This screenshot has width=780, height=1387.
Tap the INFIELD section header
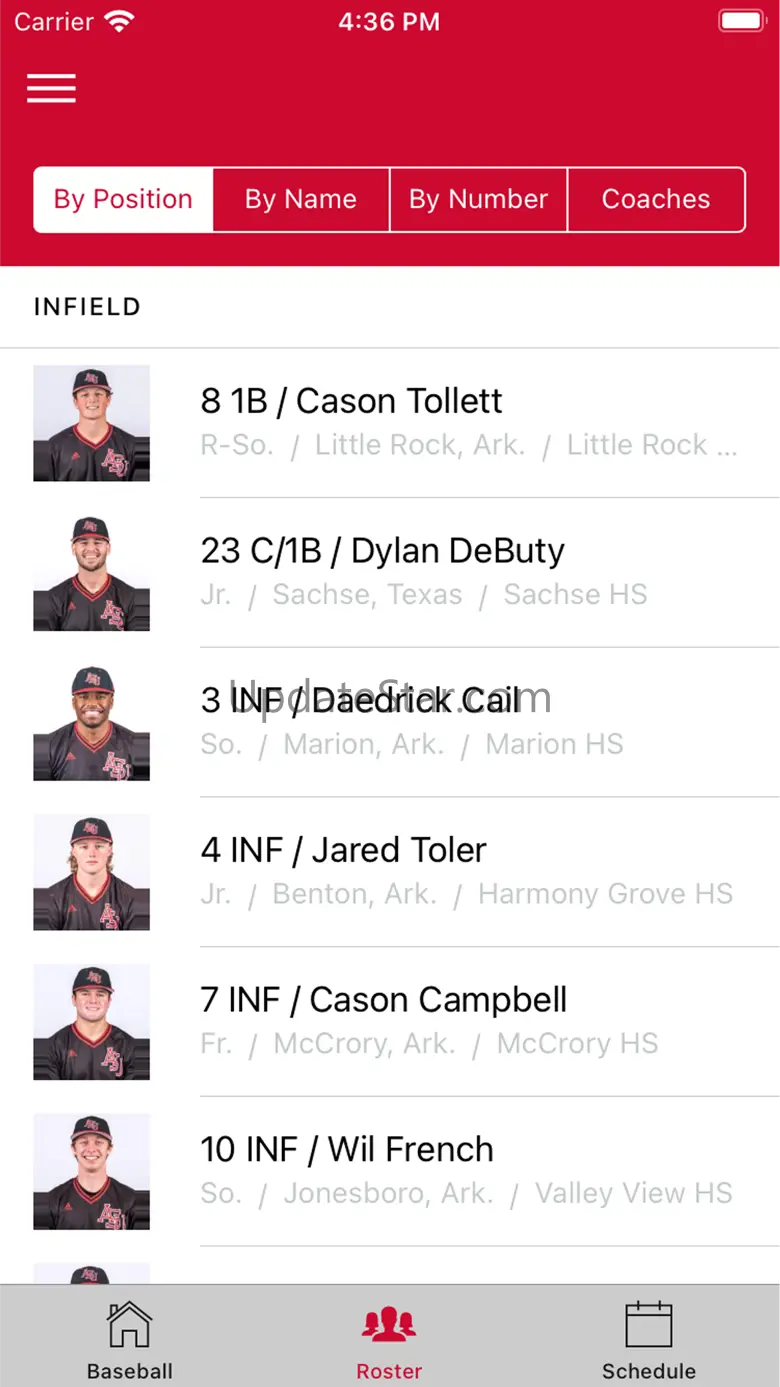87,307
